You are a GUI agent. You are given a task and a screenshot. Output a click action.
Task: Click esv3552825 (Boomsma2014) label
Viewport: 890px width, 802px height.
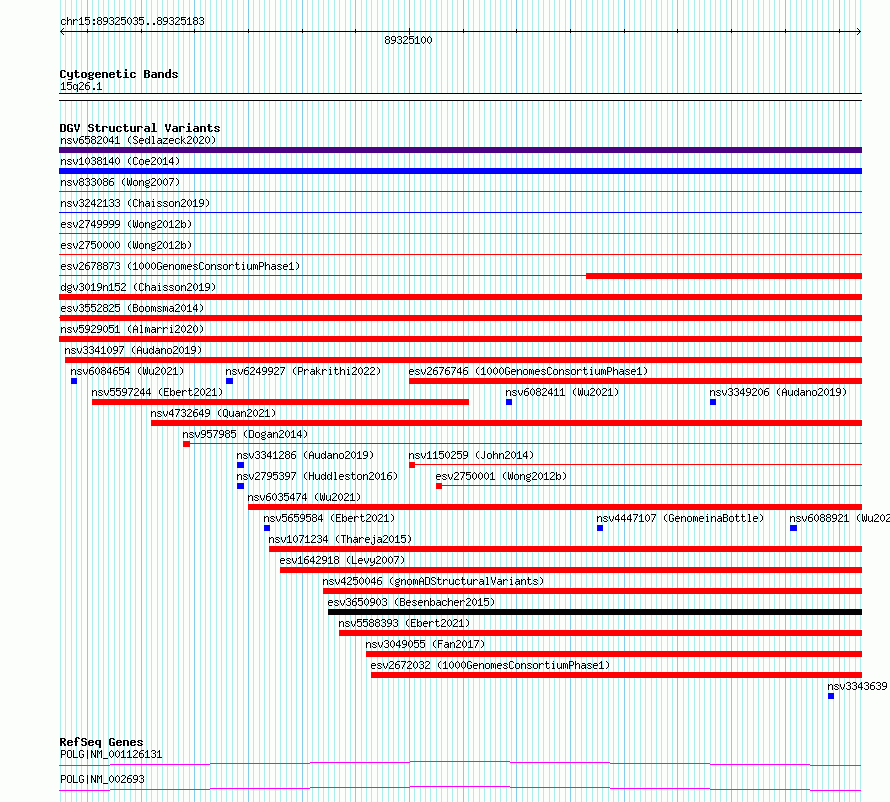[132, 308]
